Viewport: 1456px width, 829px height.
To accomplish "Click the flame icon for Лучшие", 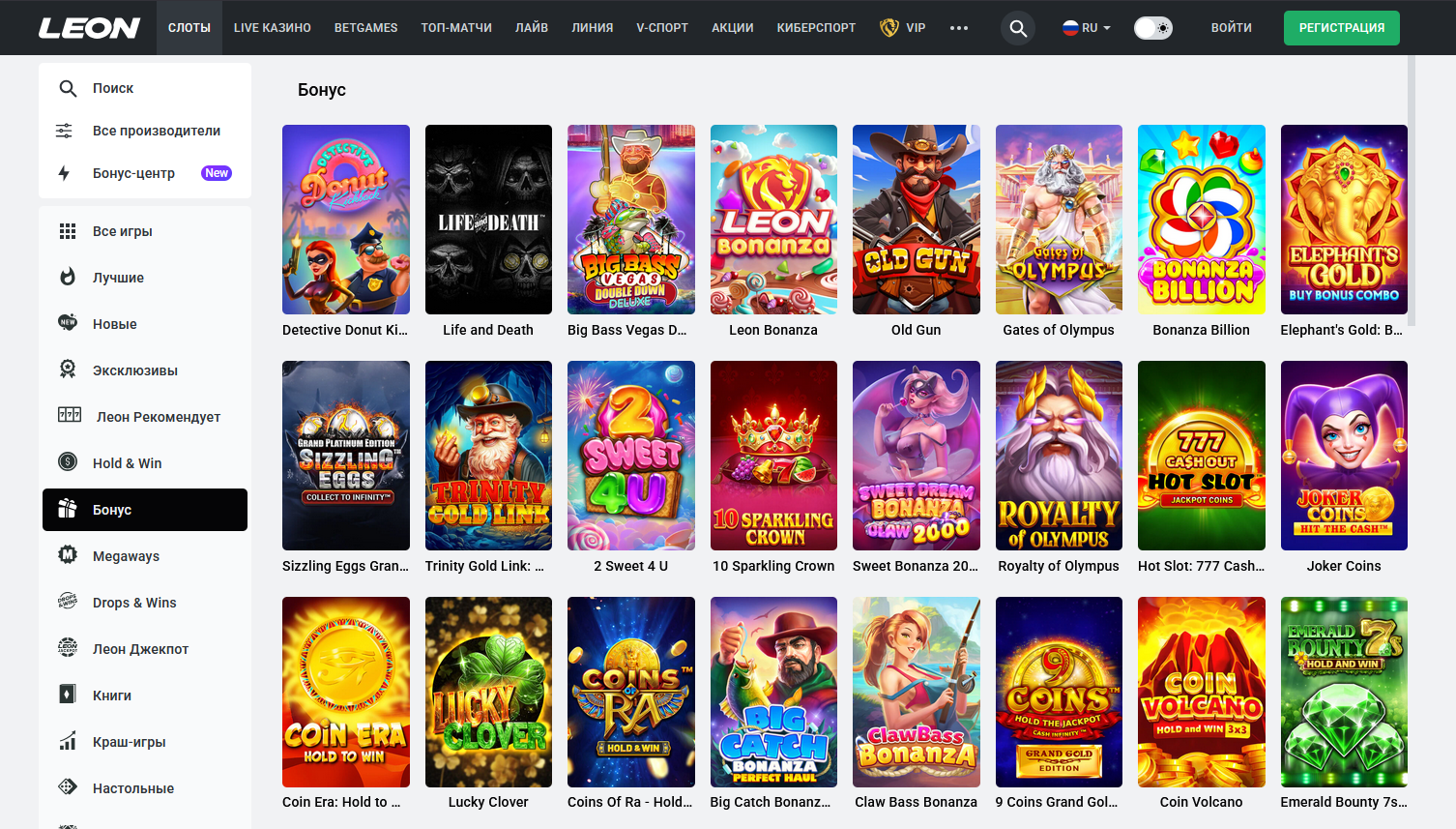I will pos(68,278).
